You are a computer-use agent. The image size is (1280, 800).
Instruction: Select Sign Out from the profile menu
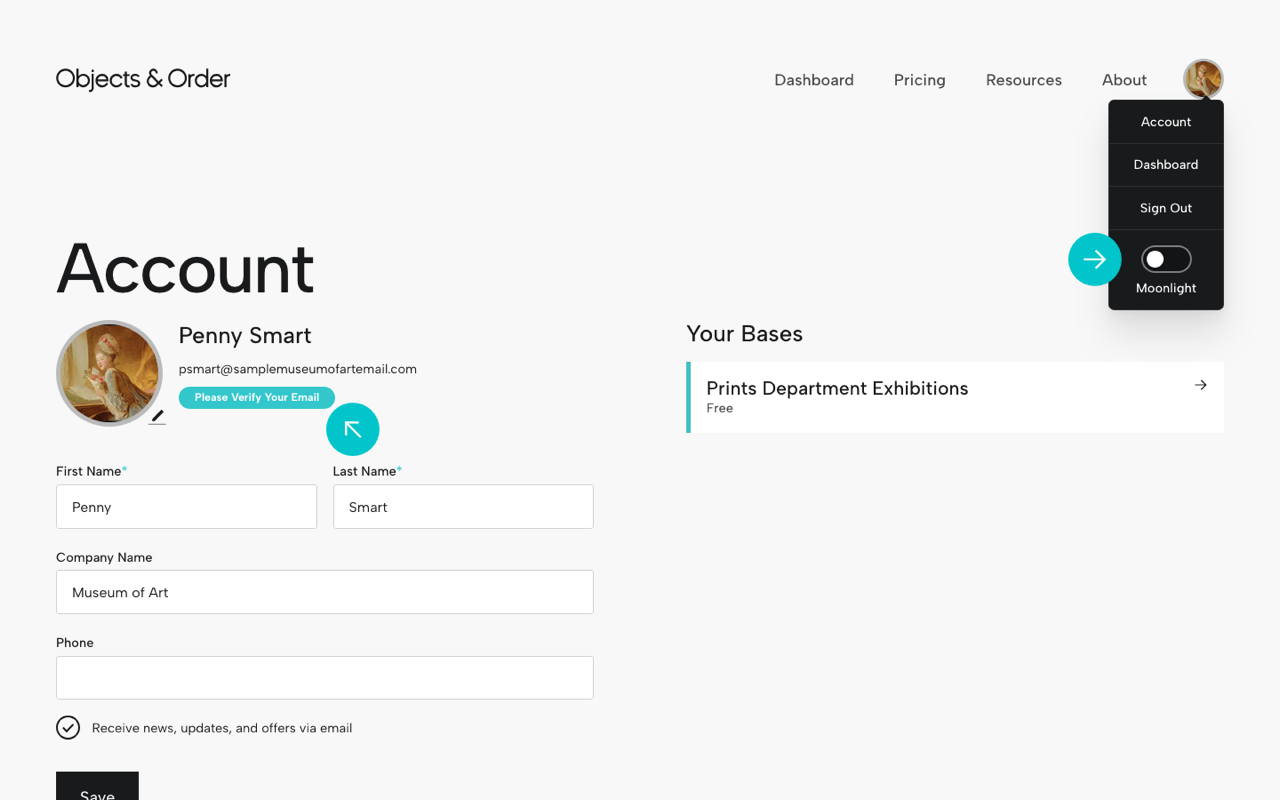click(1165, 208)
